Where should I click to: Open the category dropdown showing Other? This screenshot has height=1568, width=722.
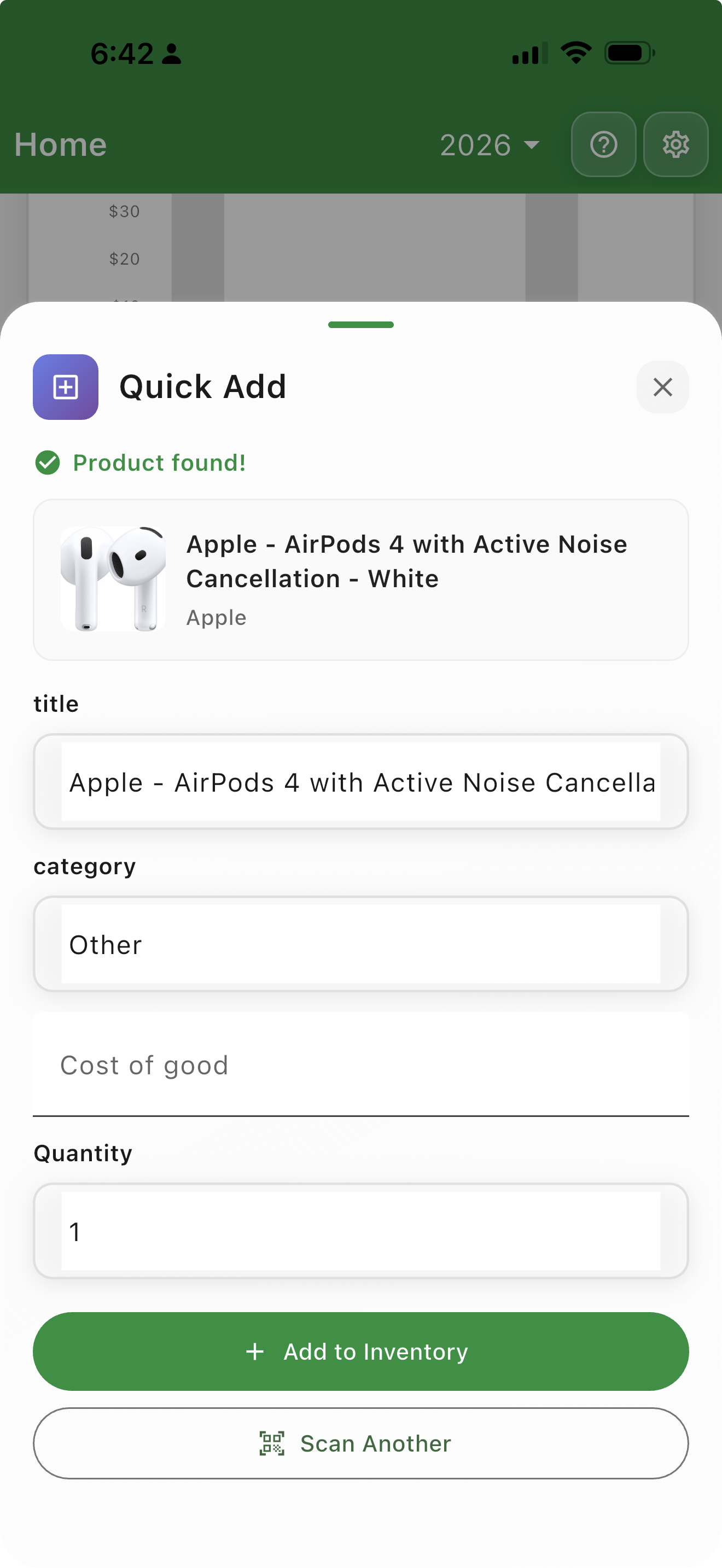click(360, 944)
